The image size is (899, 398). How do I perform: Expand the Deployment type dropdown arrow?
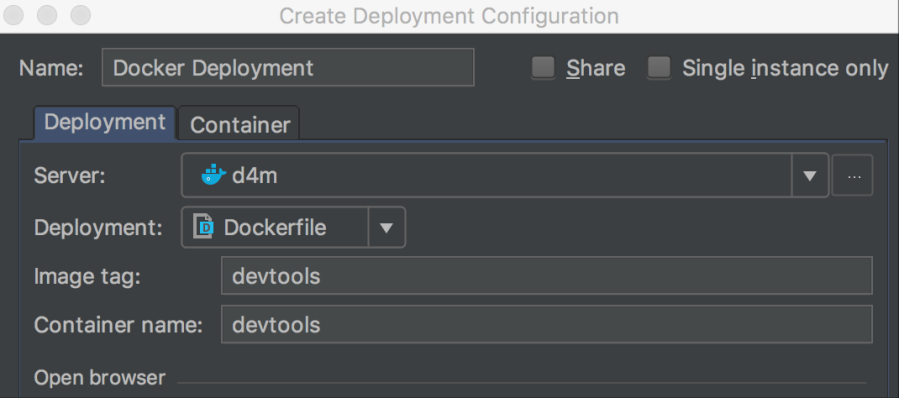(x=386, y=228)
